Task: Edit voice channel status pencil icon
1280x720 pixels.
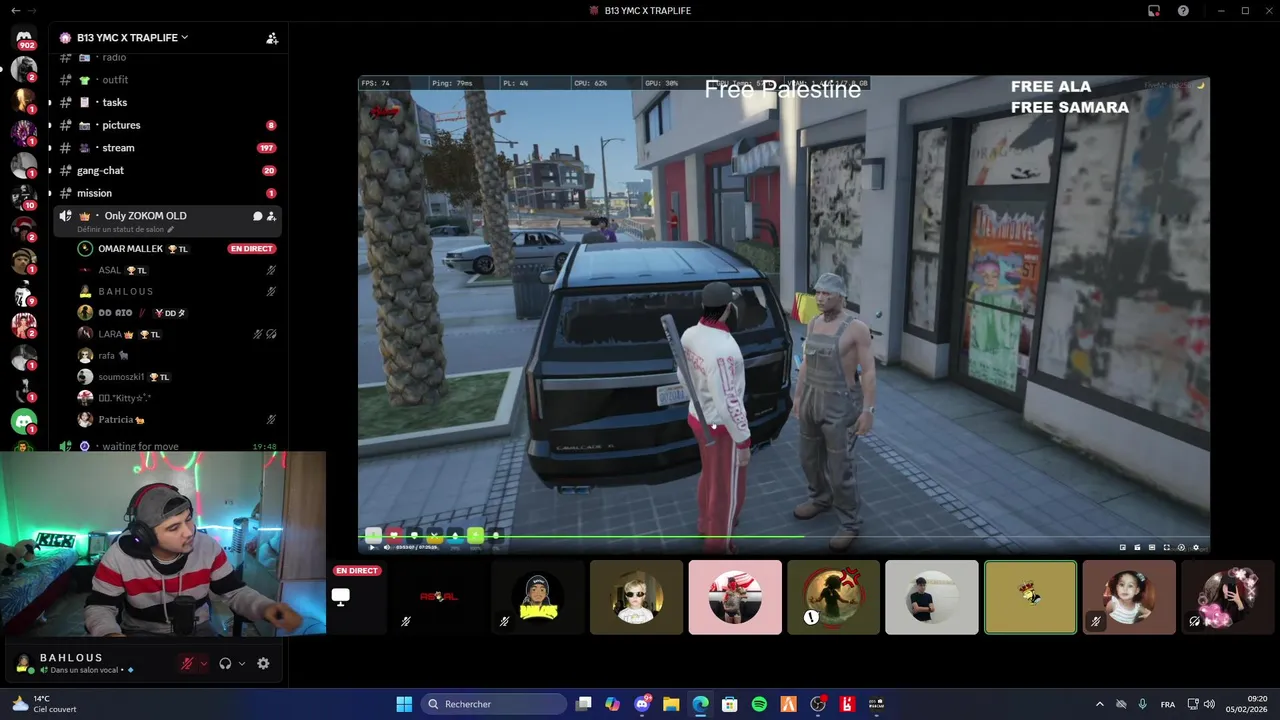Action: pos(170,230)
